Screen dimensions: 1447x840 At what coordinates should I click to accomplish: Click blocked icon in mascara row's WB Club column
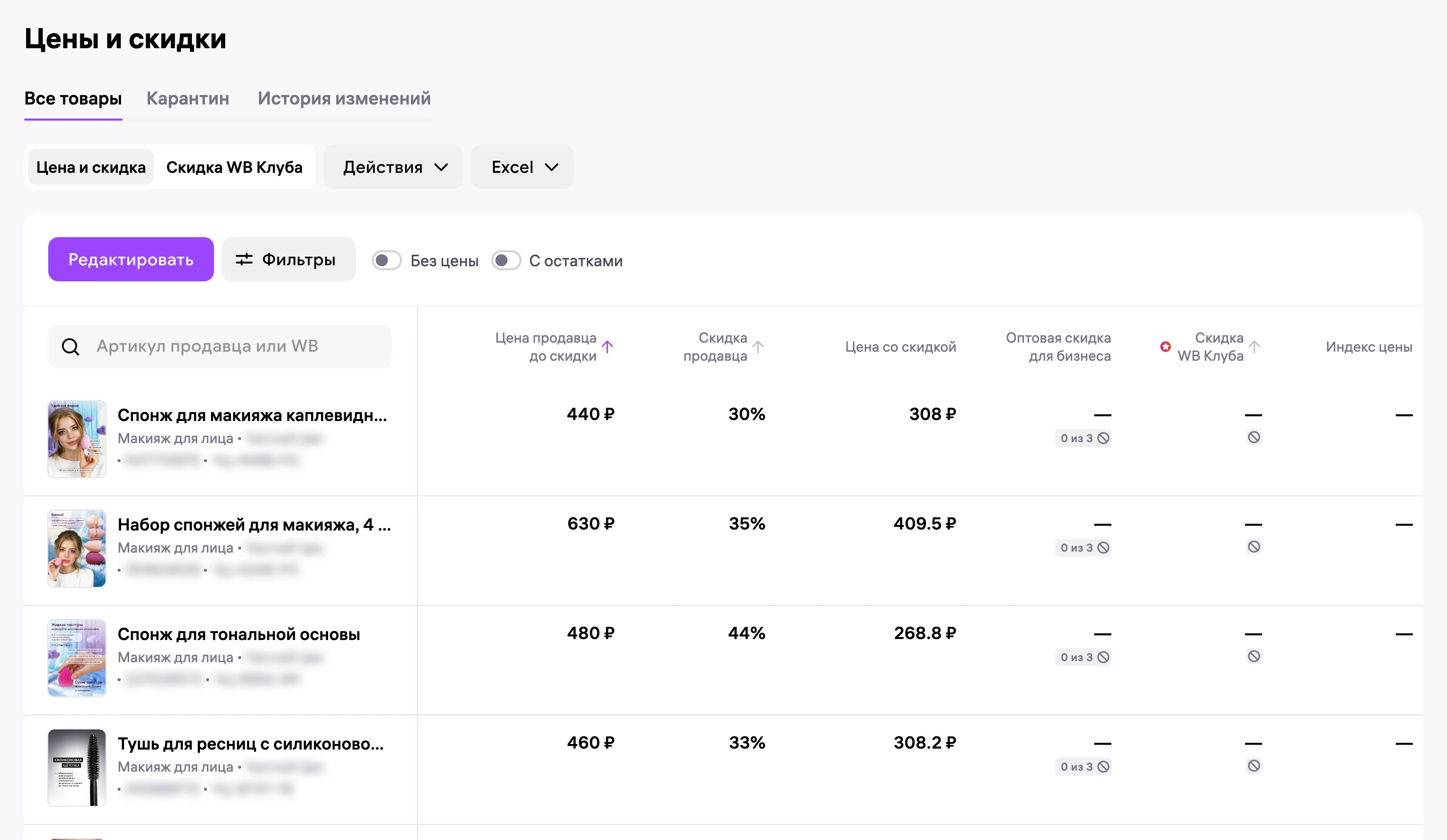coord(1254,766)
